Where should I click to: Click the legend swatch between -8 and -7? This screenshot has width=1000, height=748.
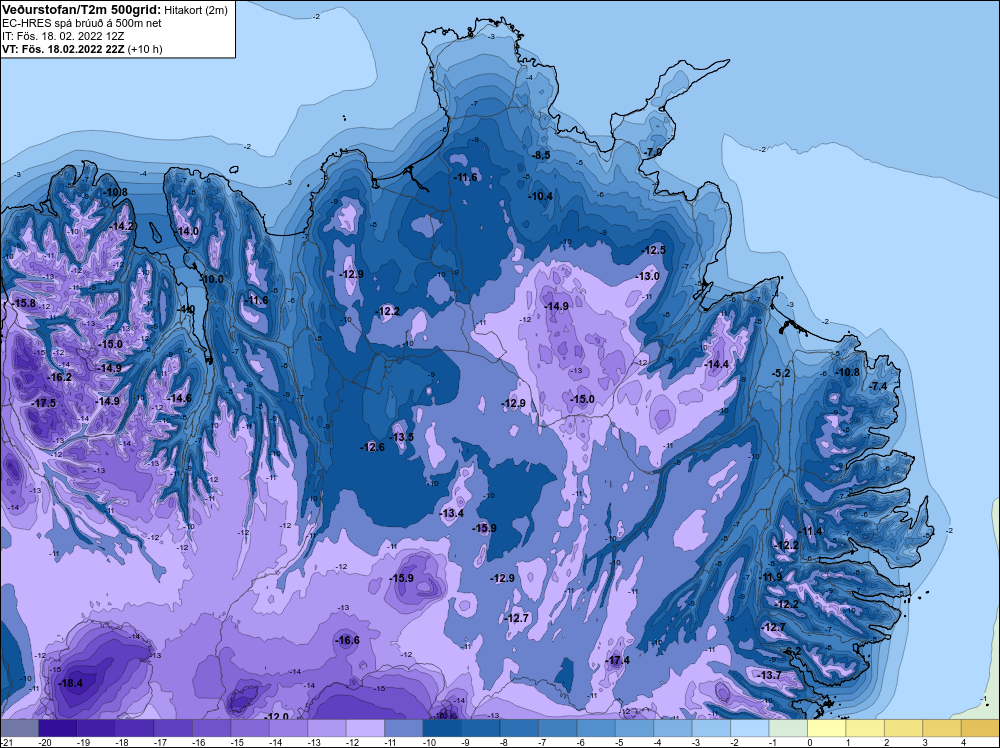[519, 728]
